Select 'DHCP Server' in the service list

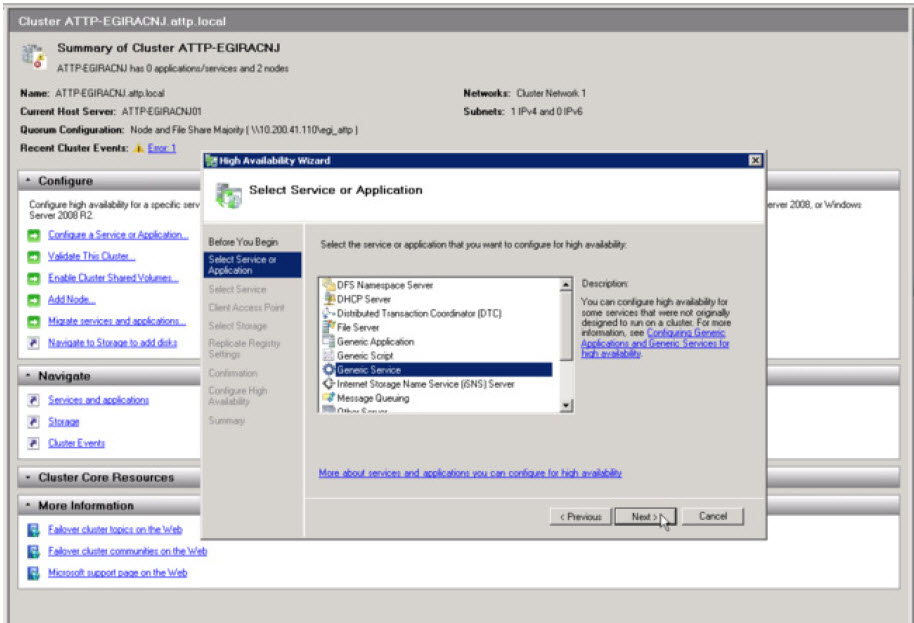click(x=364, y=299)
